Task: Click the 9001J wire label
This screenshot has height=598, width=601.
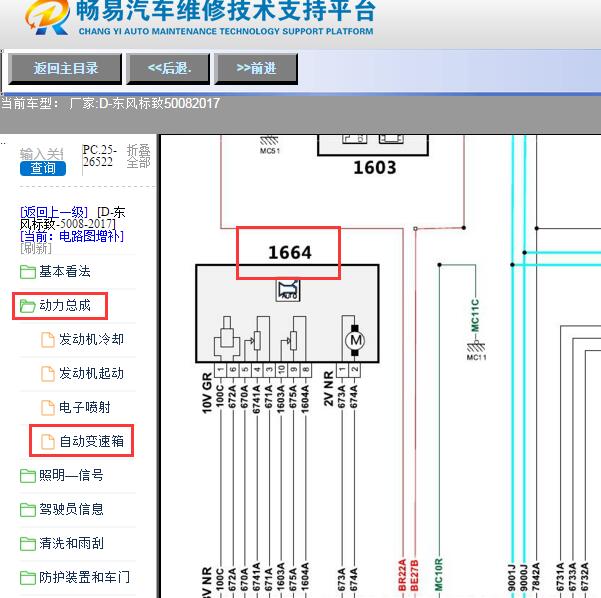Action: [512, 577]
